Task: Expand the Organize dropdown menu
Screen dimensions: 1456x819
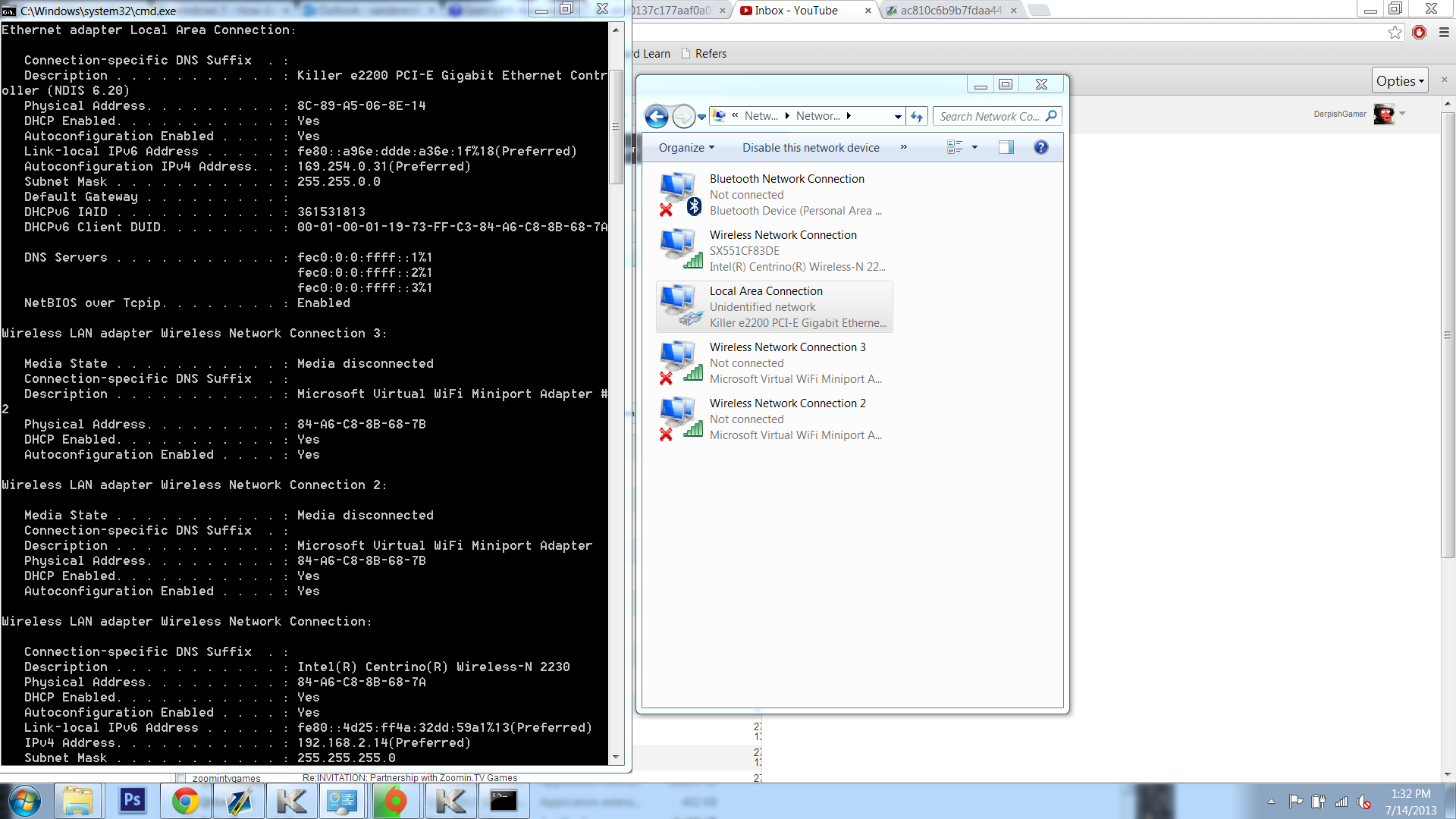Action: click(x=686, y=148)
